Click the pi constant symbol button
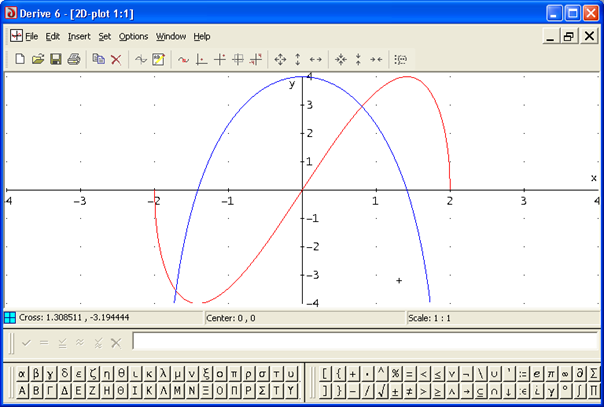The width and height of the screenshot is (605, 408). [x=551, y=374]
